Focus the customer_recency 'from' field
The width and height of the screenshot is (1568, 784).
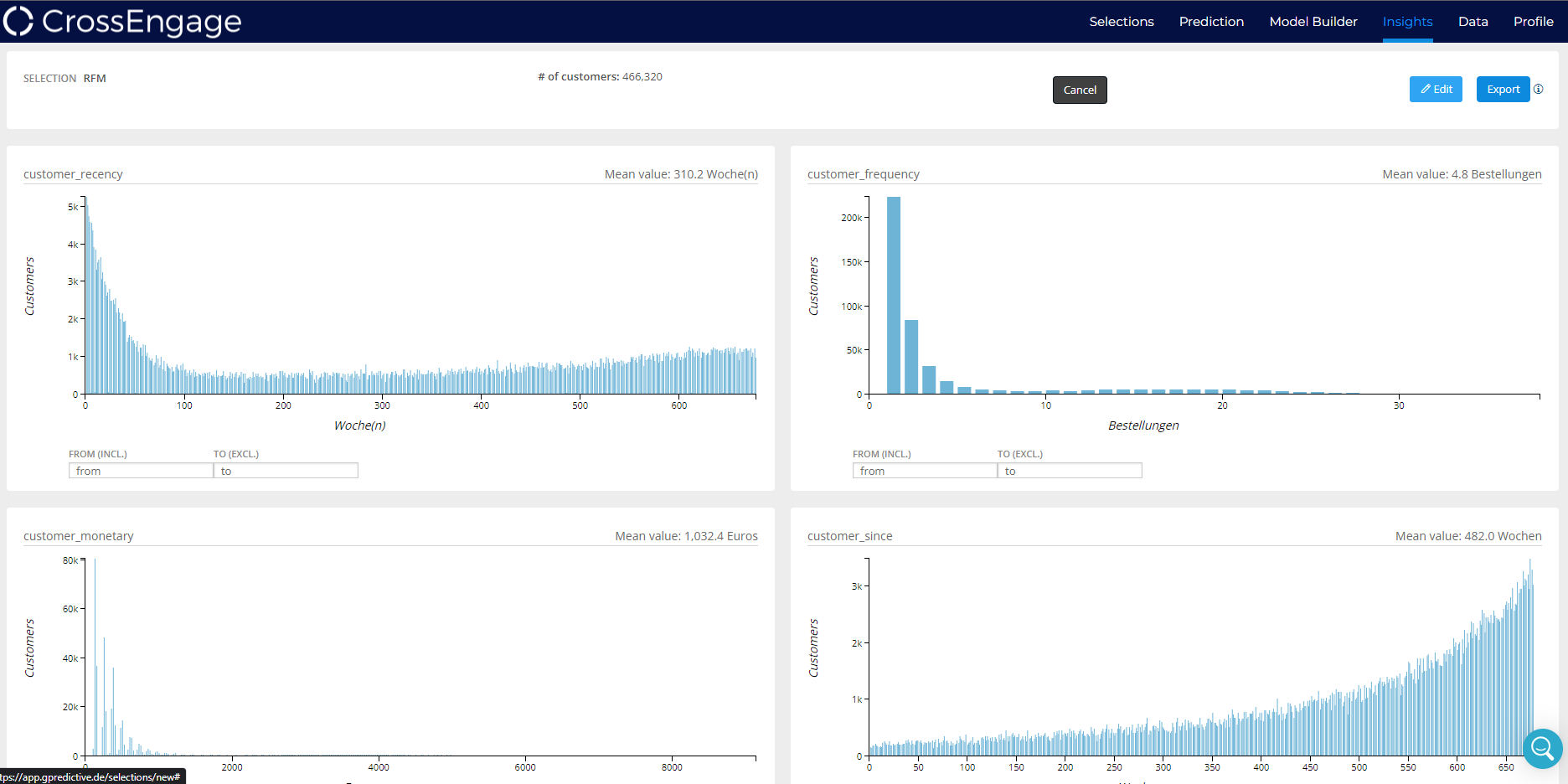(141, 471)
